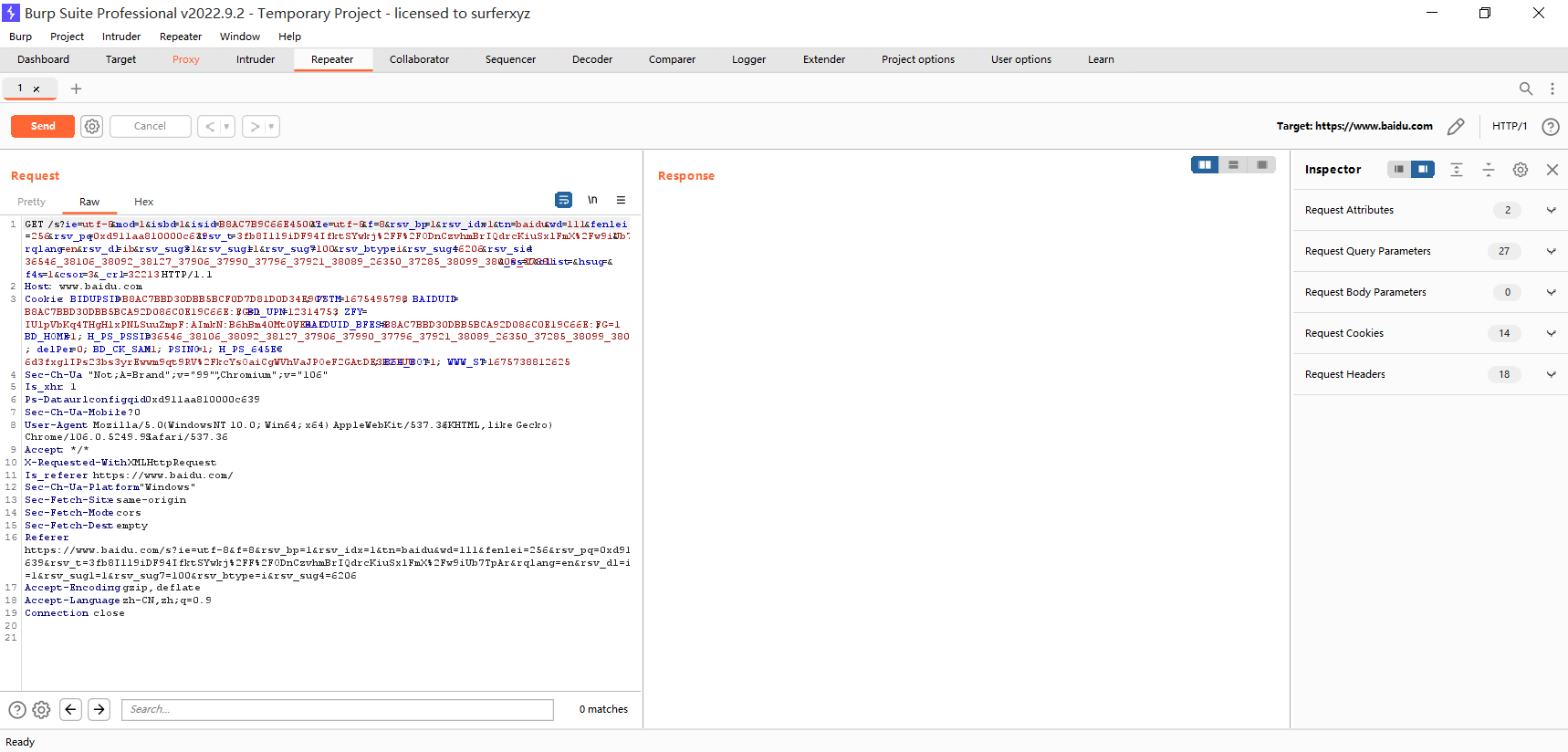Switch to the Decoder tab

tap(592, 59)
